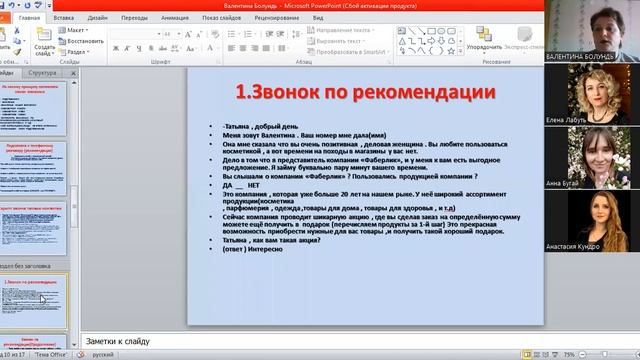Viewport: 640px width, 360px height.
Task: Select the down arrow shape
Action: coord(441,41)
